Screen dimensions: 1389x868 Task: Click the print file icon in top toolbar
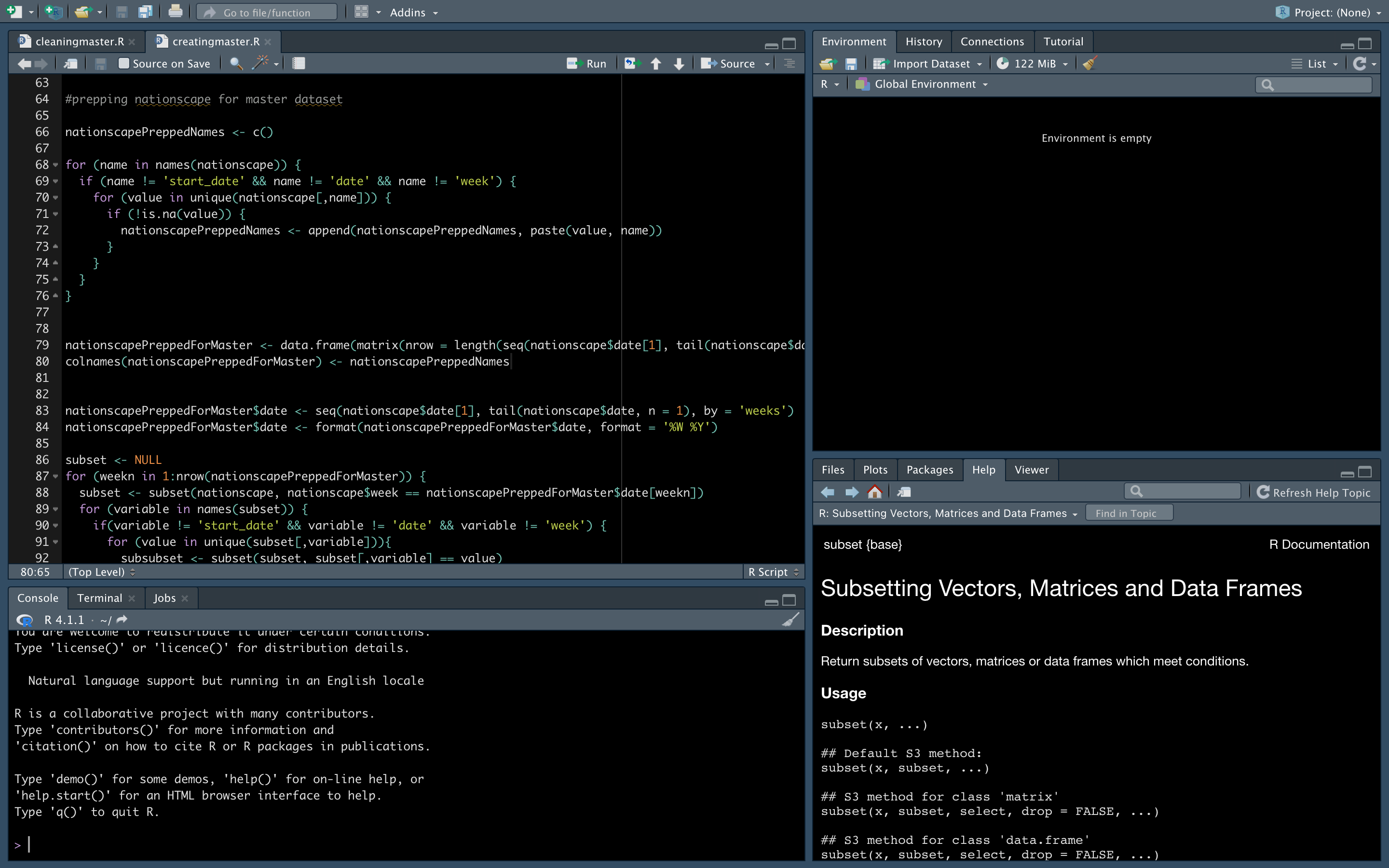pos(175,12)
